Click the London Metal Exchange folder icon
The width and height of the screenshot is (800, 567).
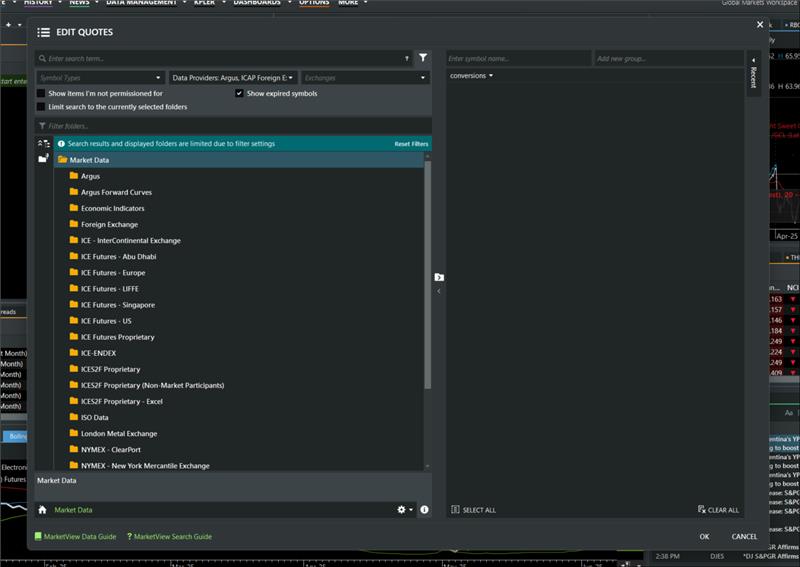[x=74, y=433]
